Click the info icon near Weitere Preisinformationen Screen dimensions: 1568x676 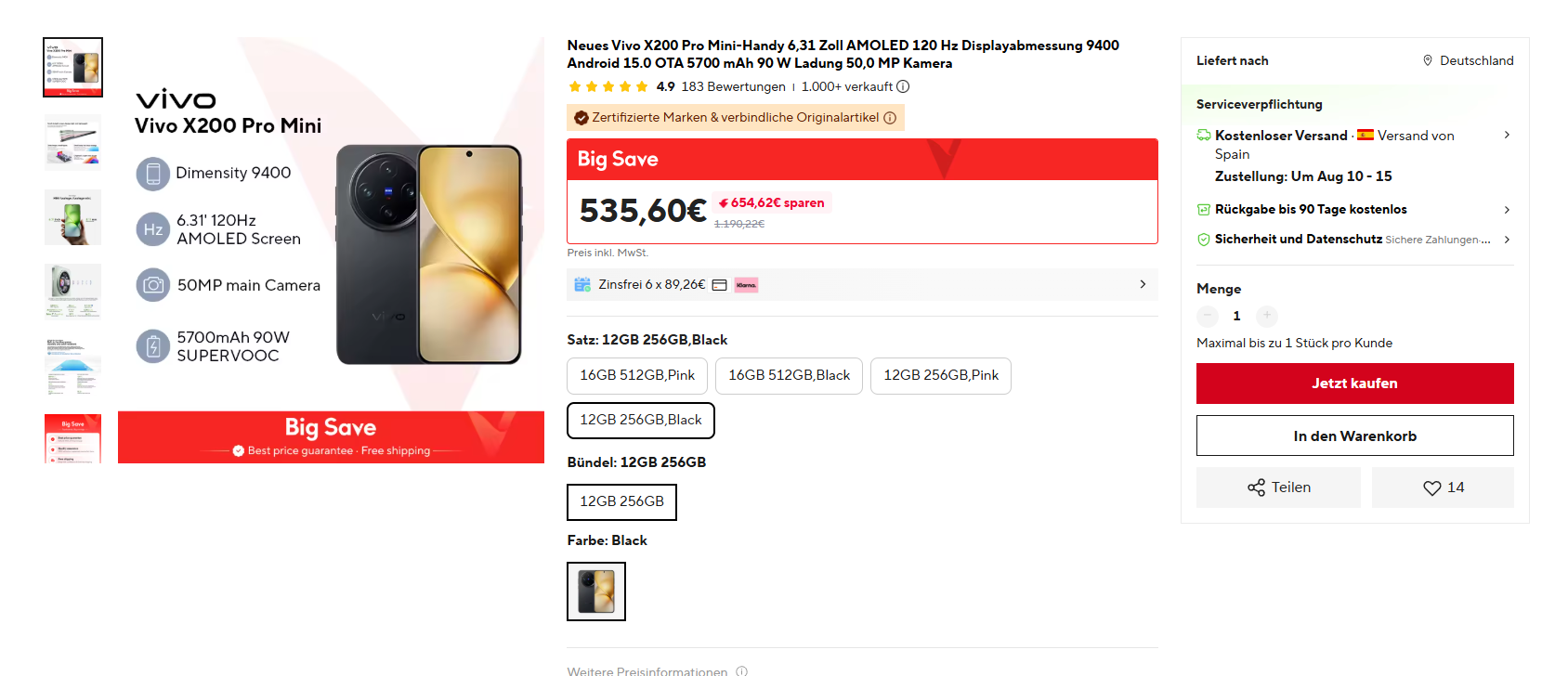point(741,670)
